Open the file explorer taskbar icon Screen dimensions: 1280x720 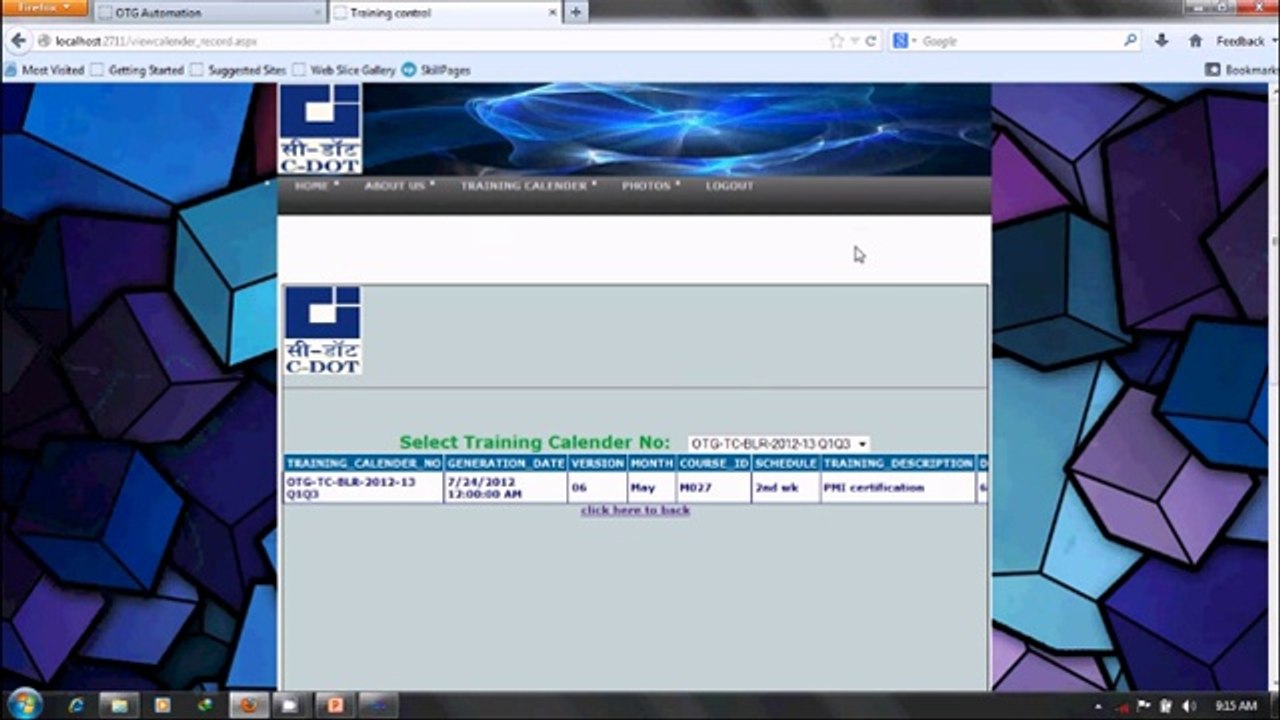[119, 705]
